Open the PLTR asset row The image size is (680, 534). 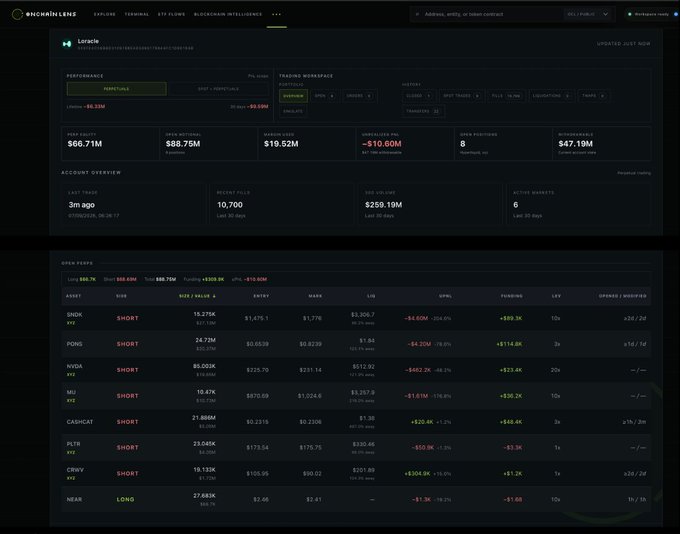[356, 447]
